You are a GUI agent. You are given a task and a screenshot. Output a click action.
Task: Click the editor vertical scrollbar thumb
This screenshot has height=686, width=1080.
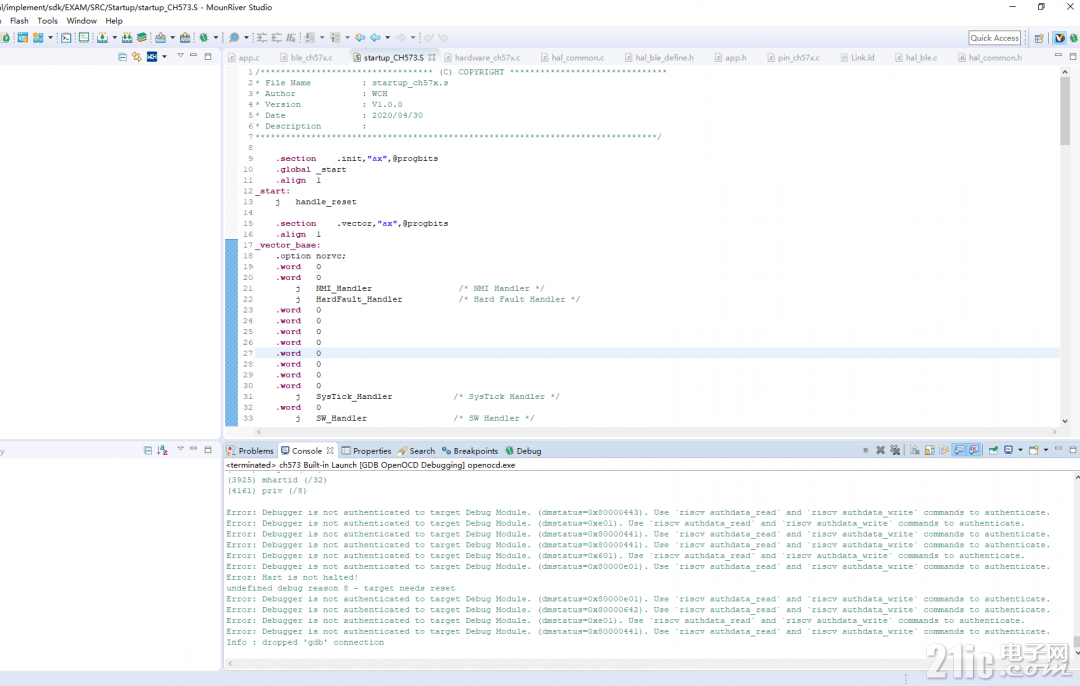(x=1065, y=110)
